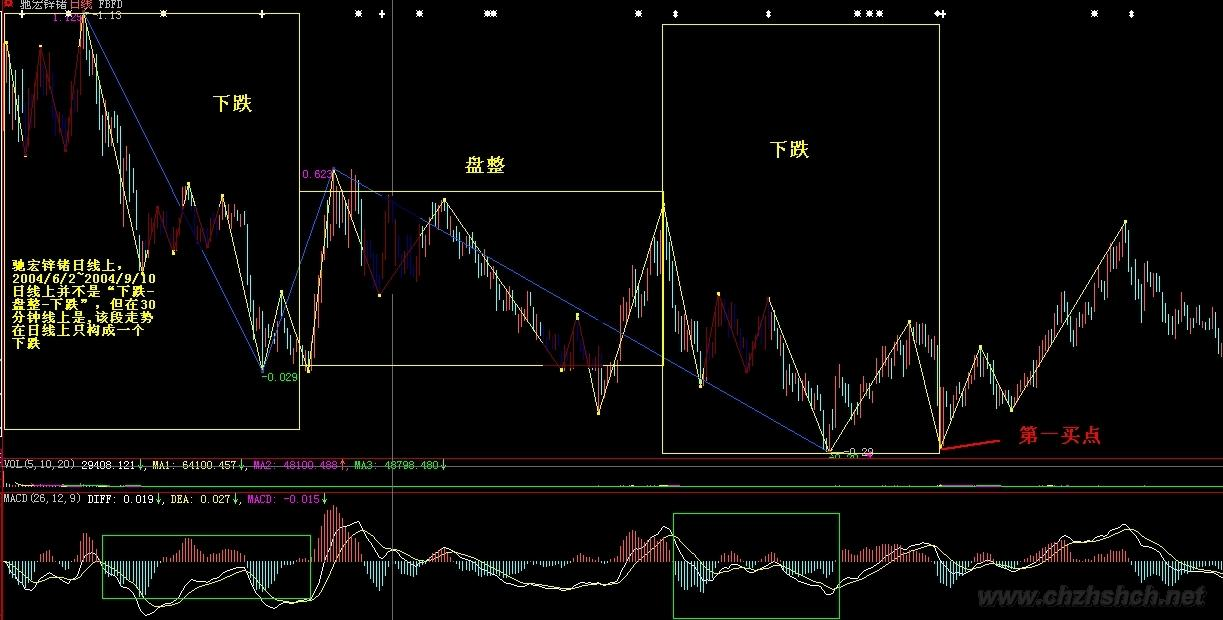Select the 盘整 label in the chart
The image size is (1223, 620).
click(485, 165)
